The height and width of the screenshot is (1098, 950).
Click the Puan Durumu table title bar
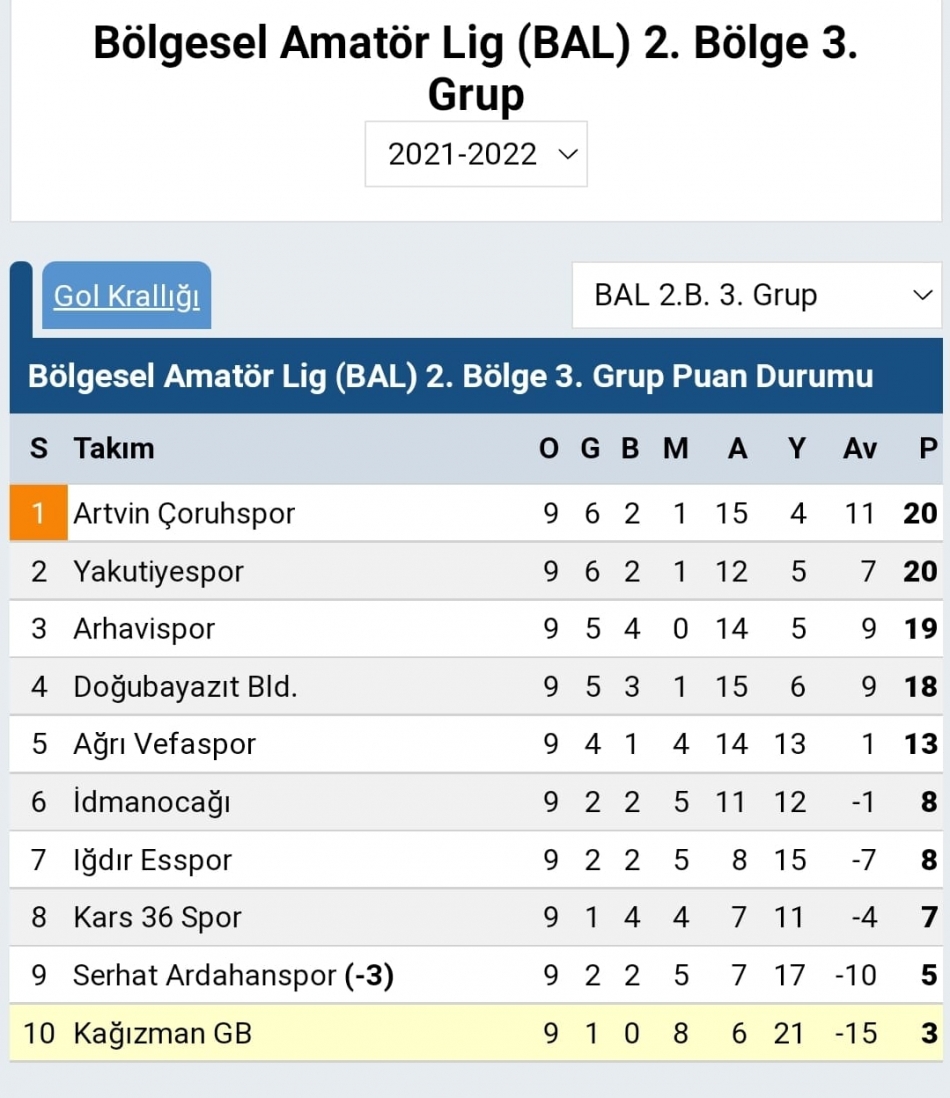[450, 376]
